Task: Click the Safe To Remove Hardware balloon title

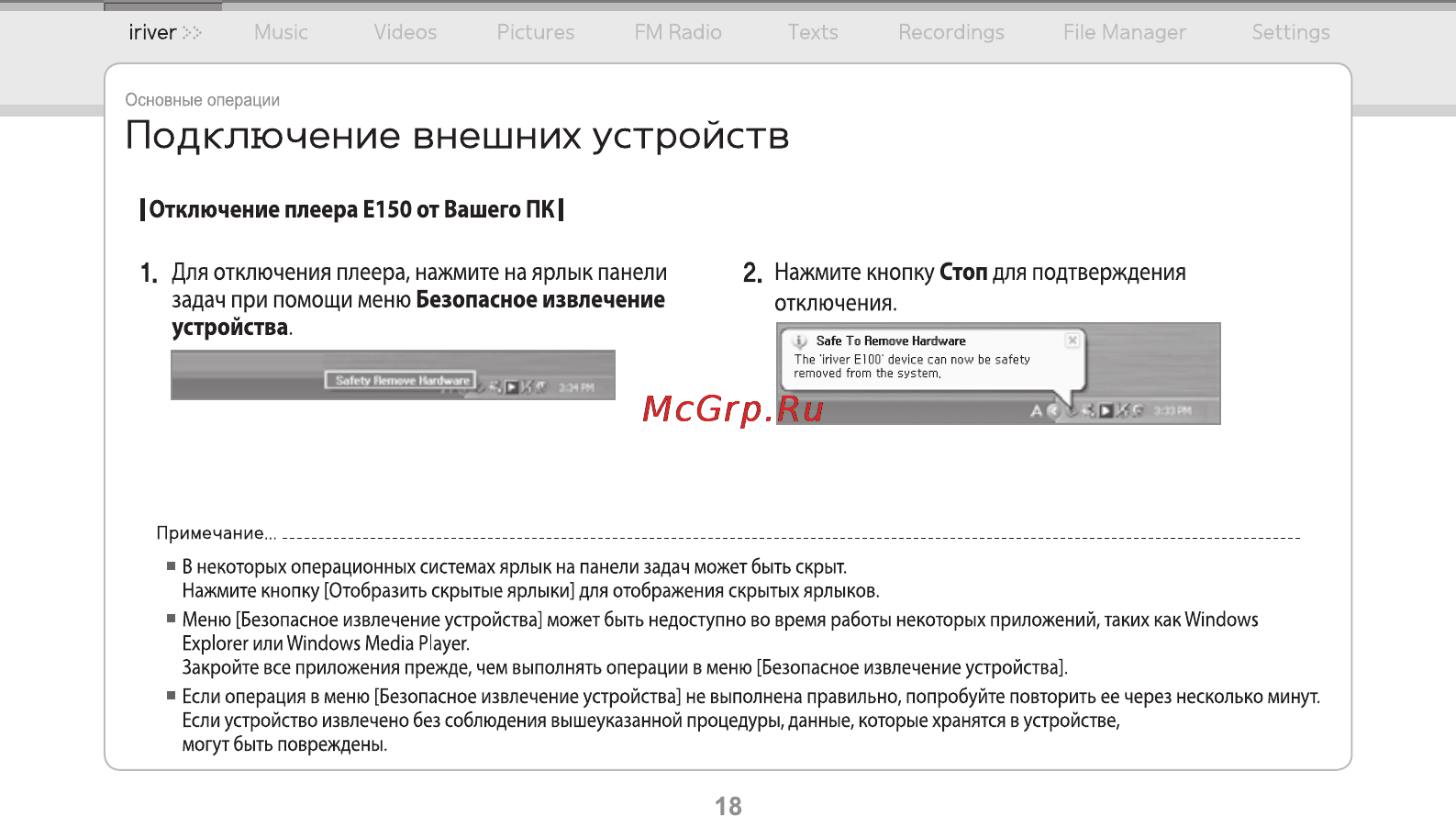Action: (891, 341)
